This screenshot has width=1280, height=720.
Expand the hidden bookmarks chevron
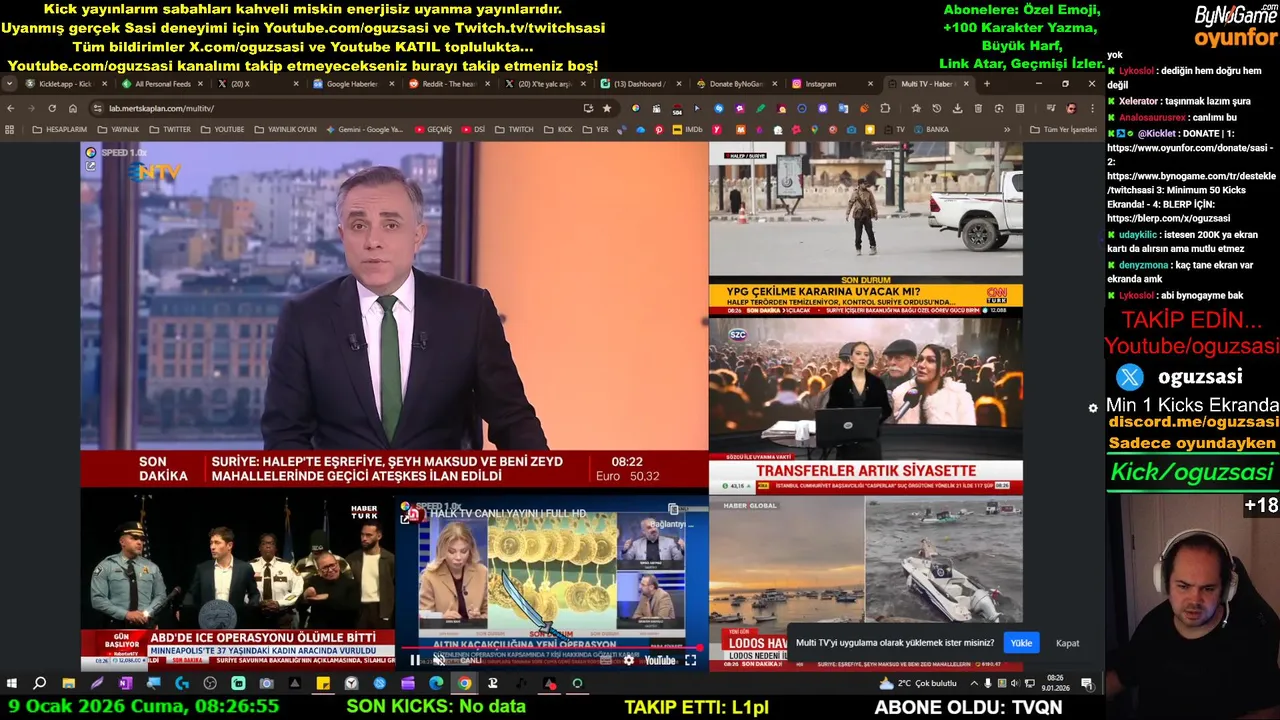point(1007,129)
